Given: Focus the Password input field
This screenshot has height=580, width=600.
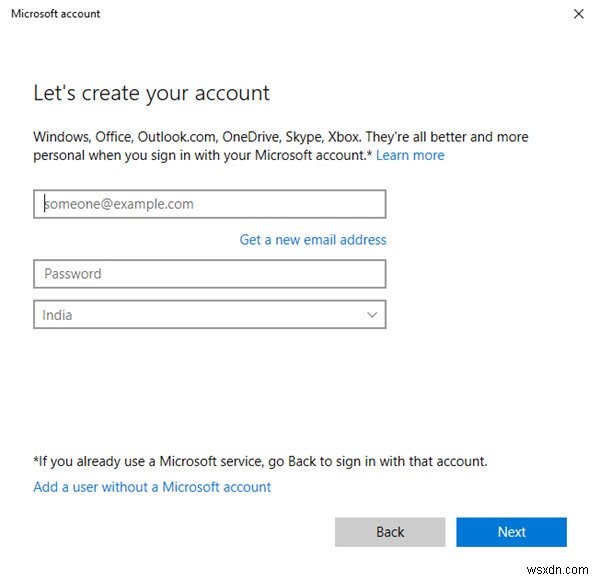Looking at the screenshot, I should tap(209, 274).
